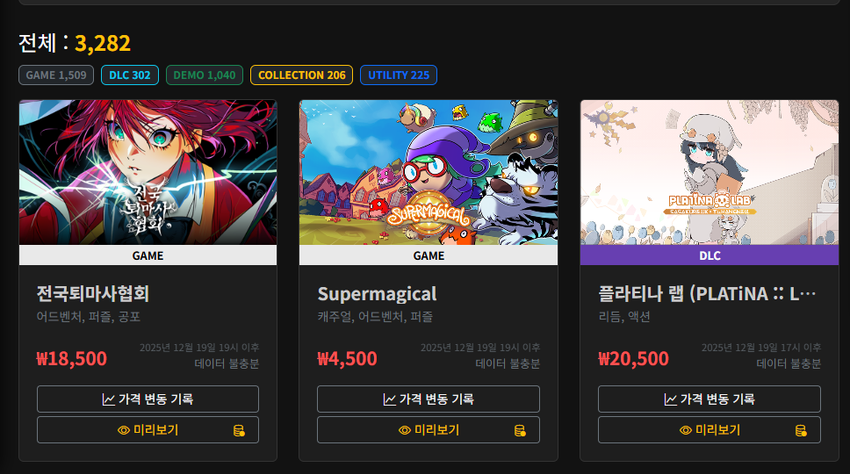The height and width of the screenshot is (474, 850).
Task: Click the coin icon on 플라티나 랩 preview button
Action: pos(801,431)
